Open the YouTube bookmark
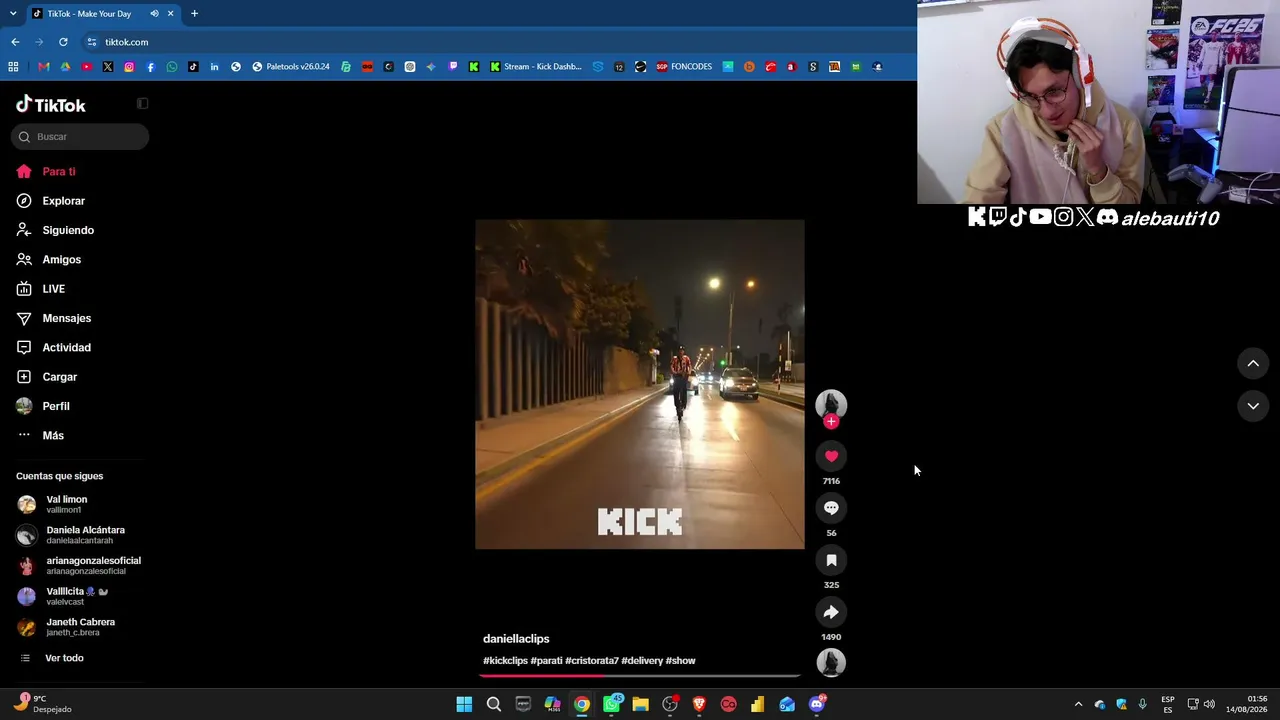Screen dimensions: 1280x720 pyautogui.click(x=87, y=67)
